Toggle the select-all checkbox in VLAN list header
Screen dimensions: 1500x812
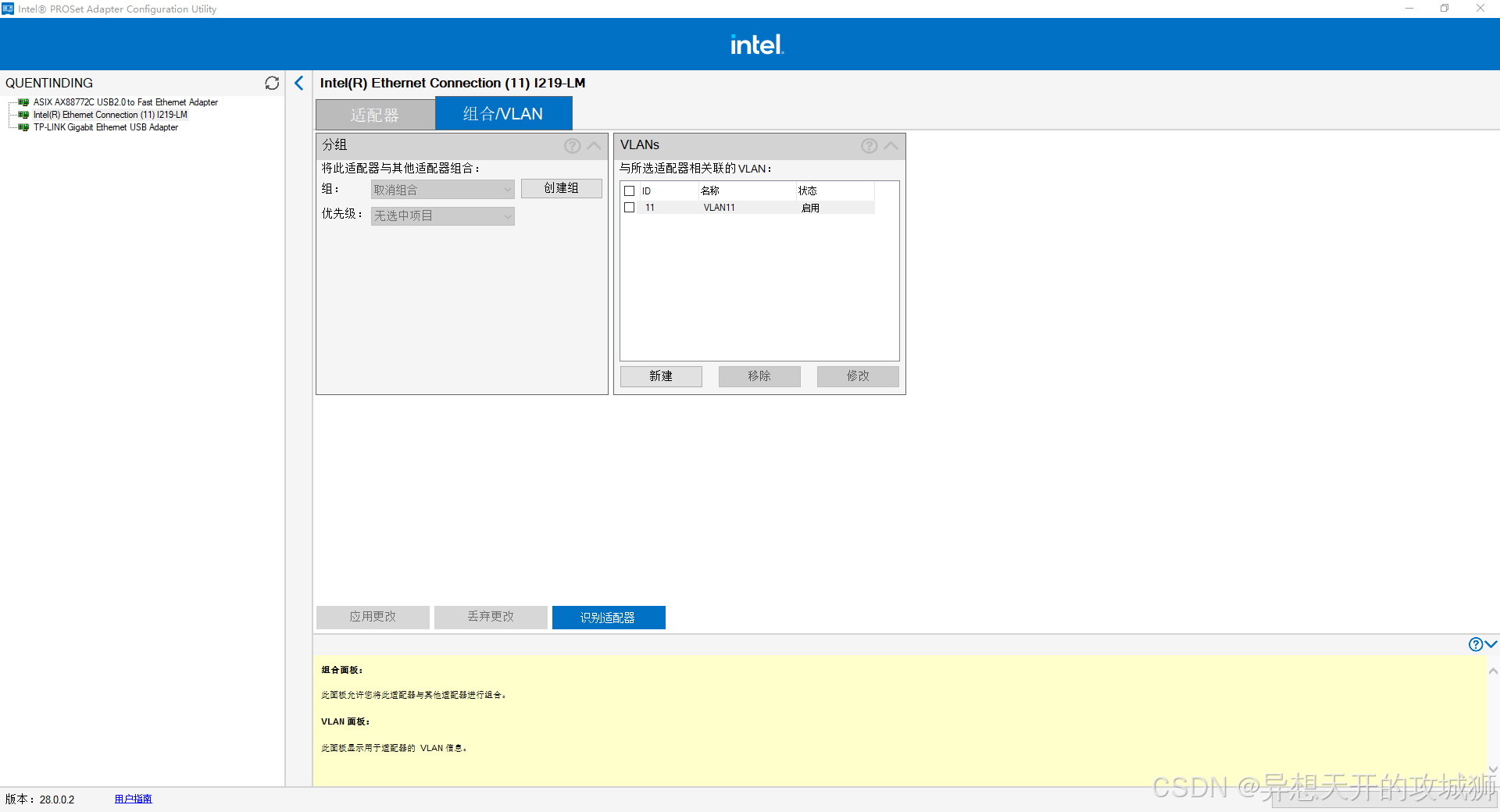pyautogui.click(x=630, y=190)
